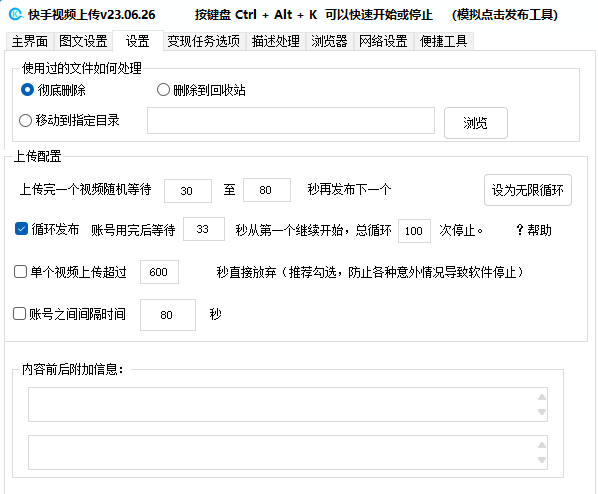Image resolution: width=598 pixels, height=494 pixels.
Task: Open the 网络设置 tab
Action: [383, 41]
